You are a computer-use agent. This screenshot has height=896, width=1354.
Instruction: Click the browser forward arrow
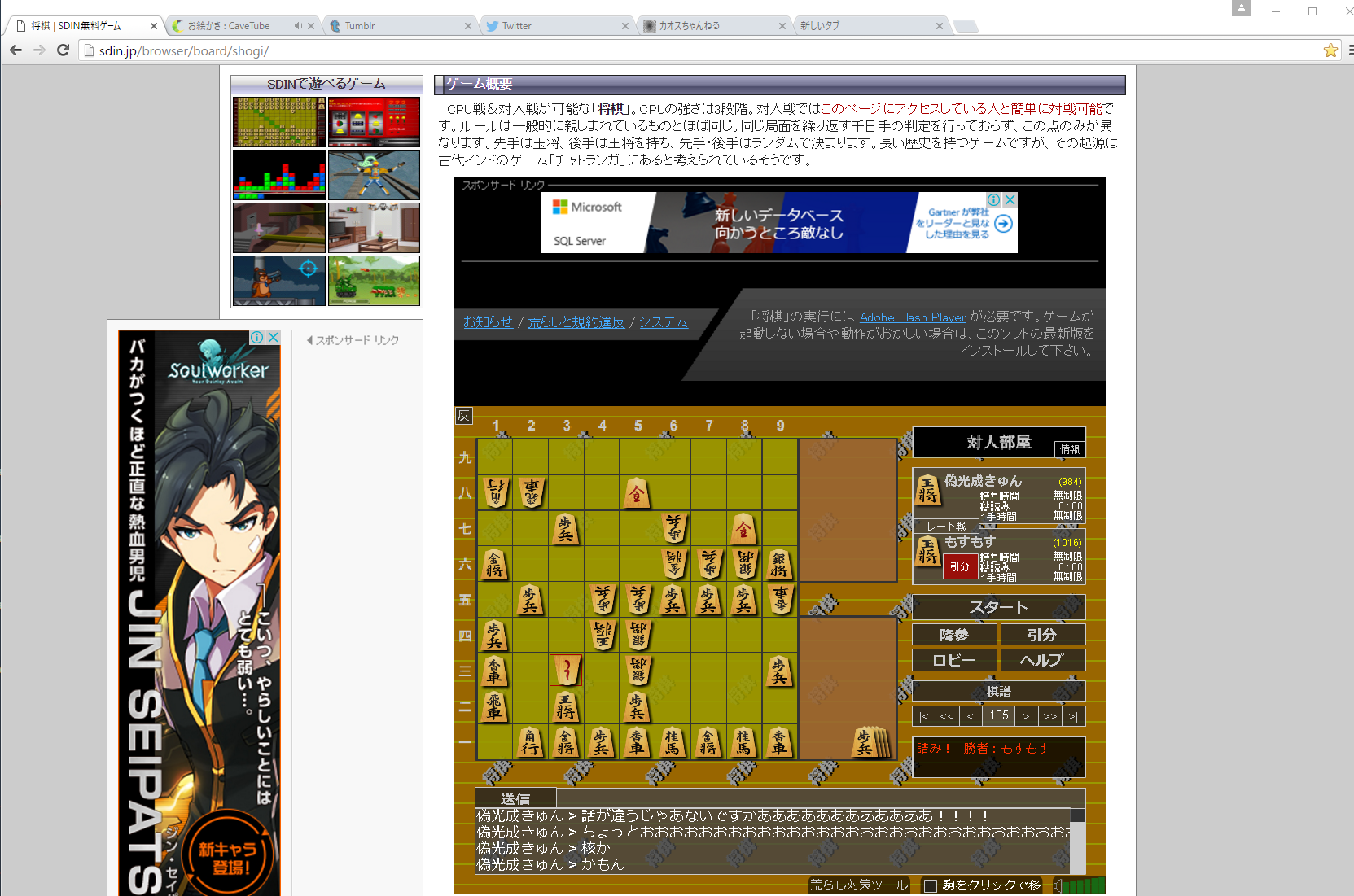coord(39,50)
